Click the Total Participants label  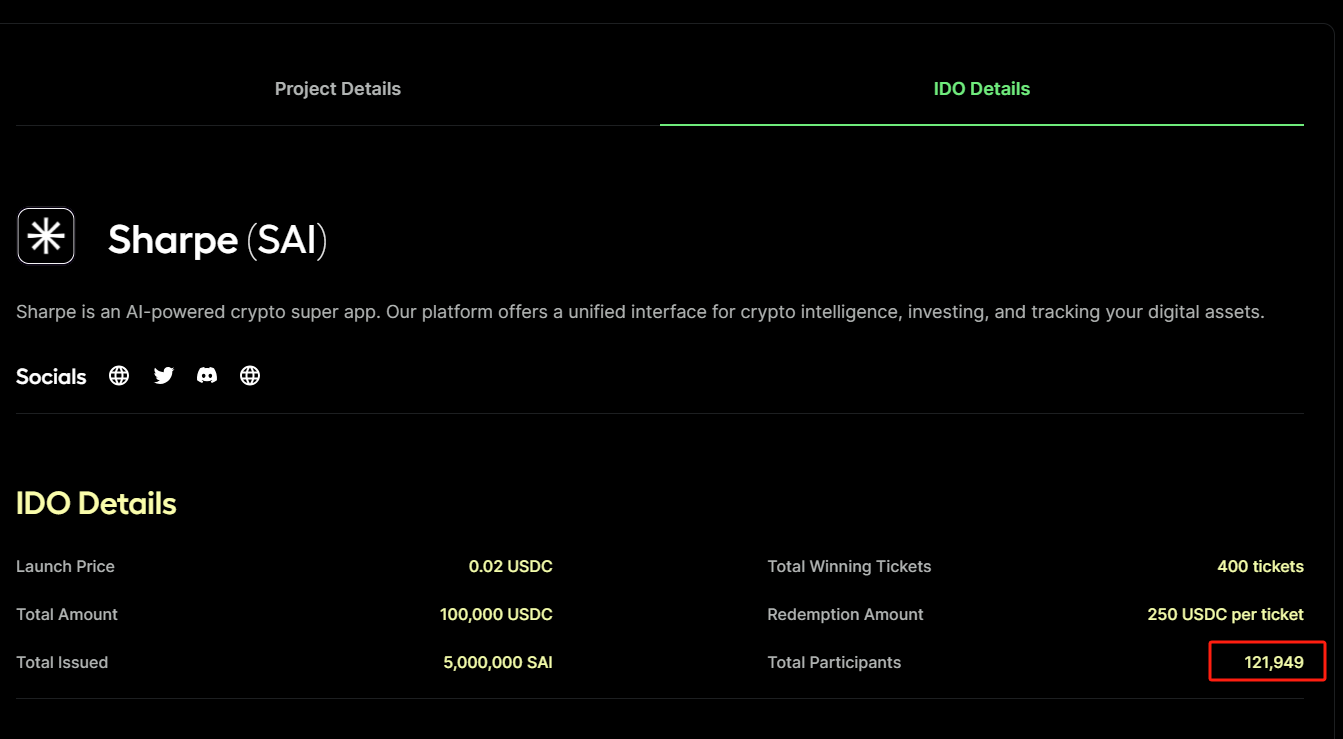point(834,662)
